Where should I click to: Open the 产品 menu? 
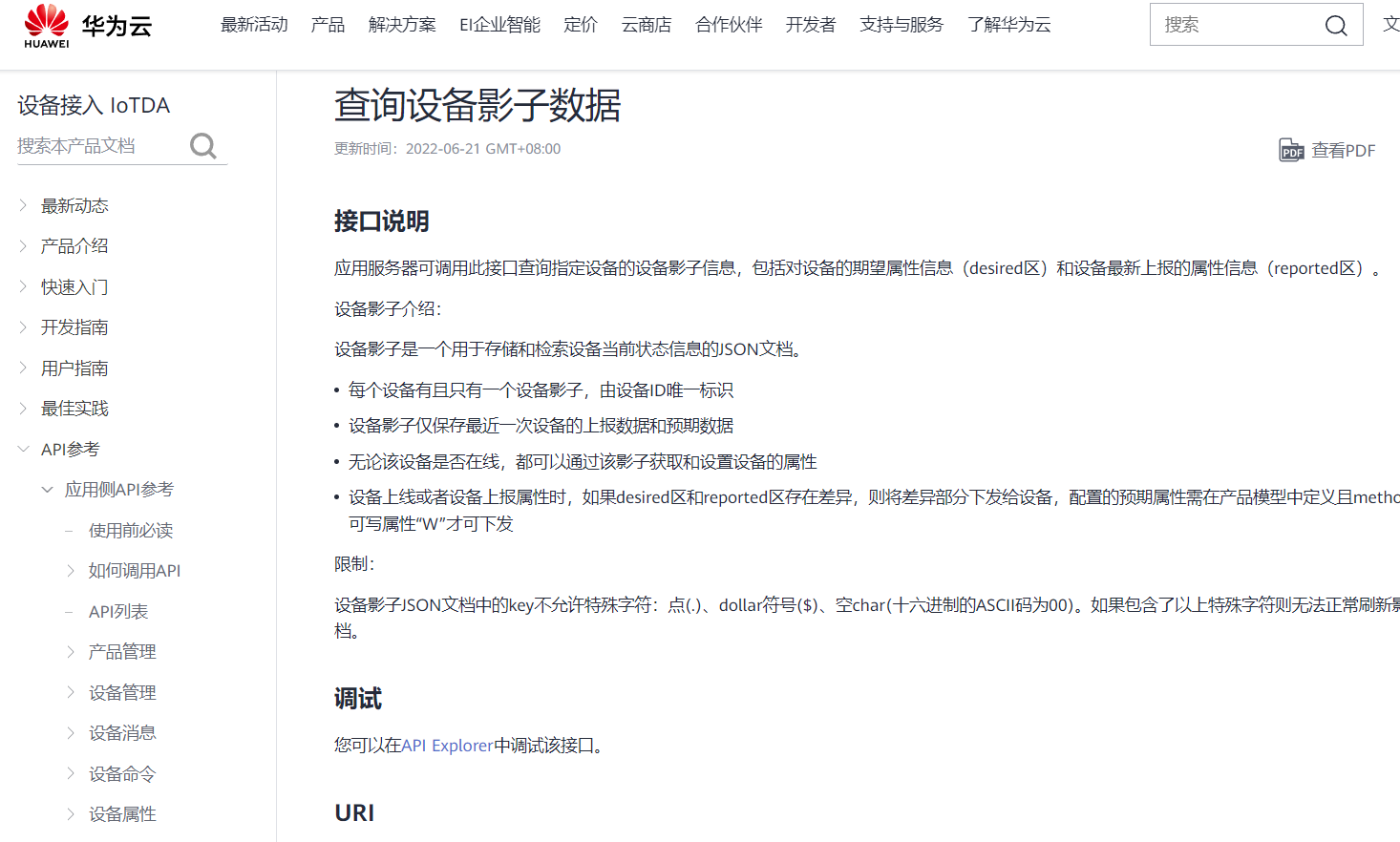click(328, 25)
